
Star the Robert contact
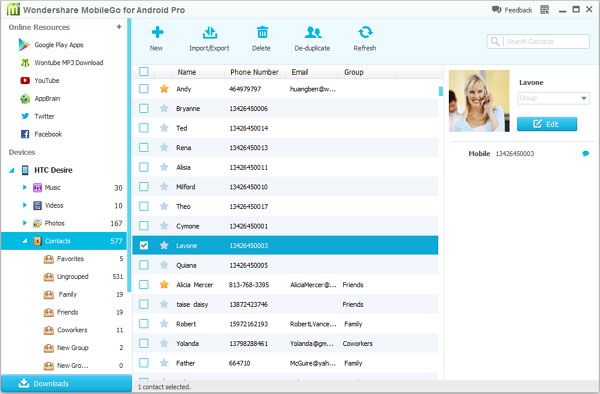164,324
